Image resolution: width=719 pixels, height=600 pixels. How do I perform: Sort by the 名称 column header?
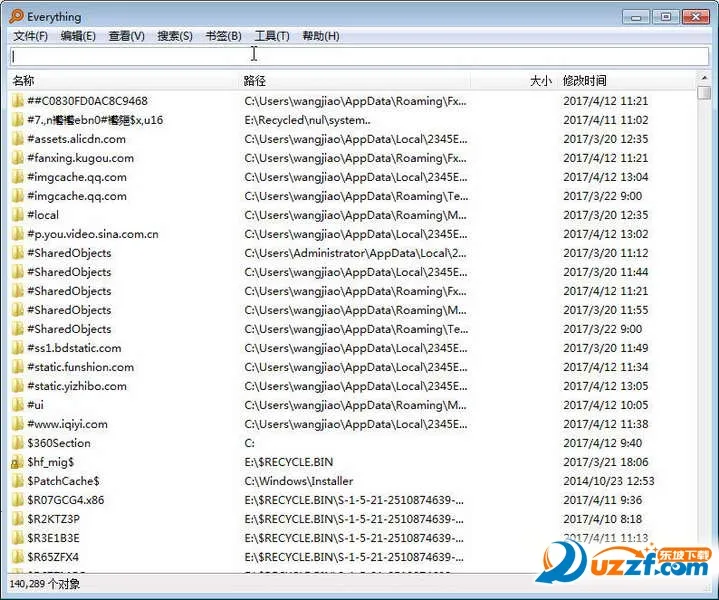23,81
